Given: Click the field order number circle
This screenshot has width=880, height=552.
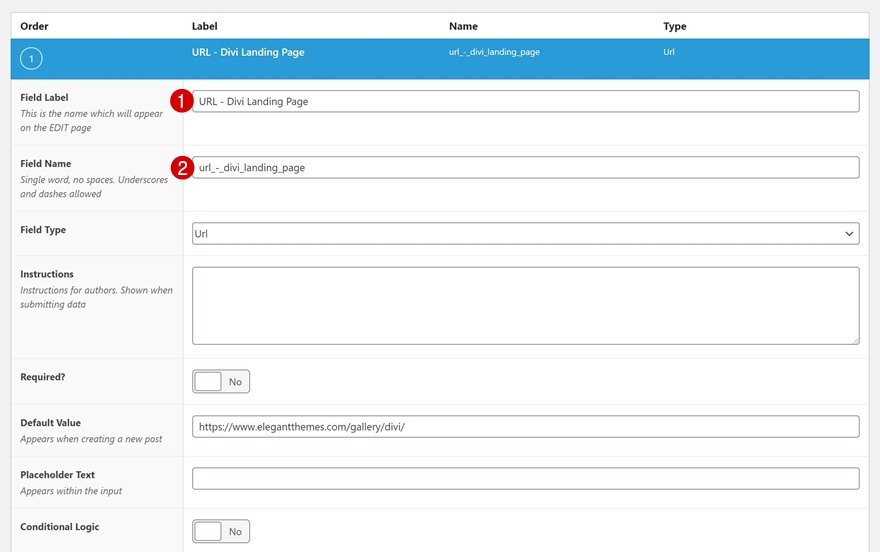Looking at the screenshot, I should 31,60.
